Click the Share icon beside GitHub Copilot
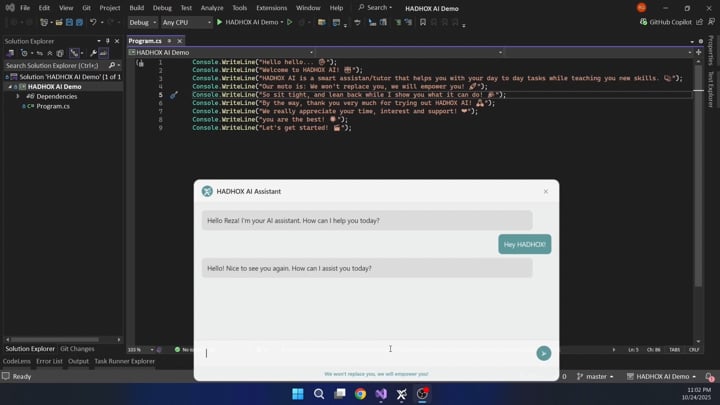 click(x=699, y=22)
